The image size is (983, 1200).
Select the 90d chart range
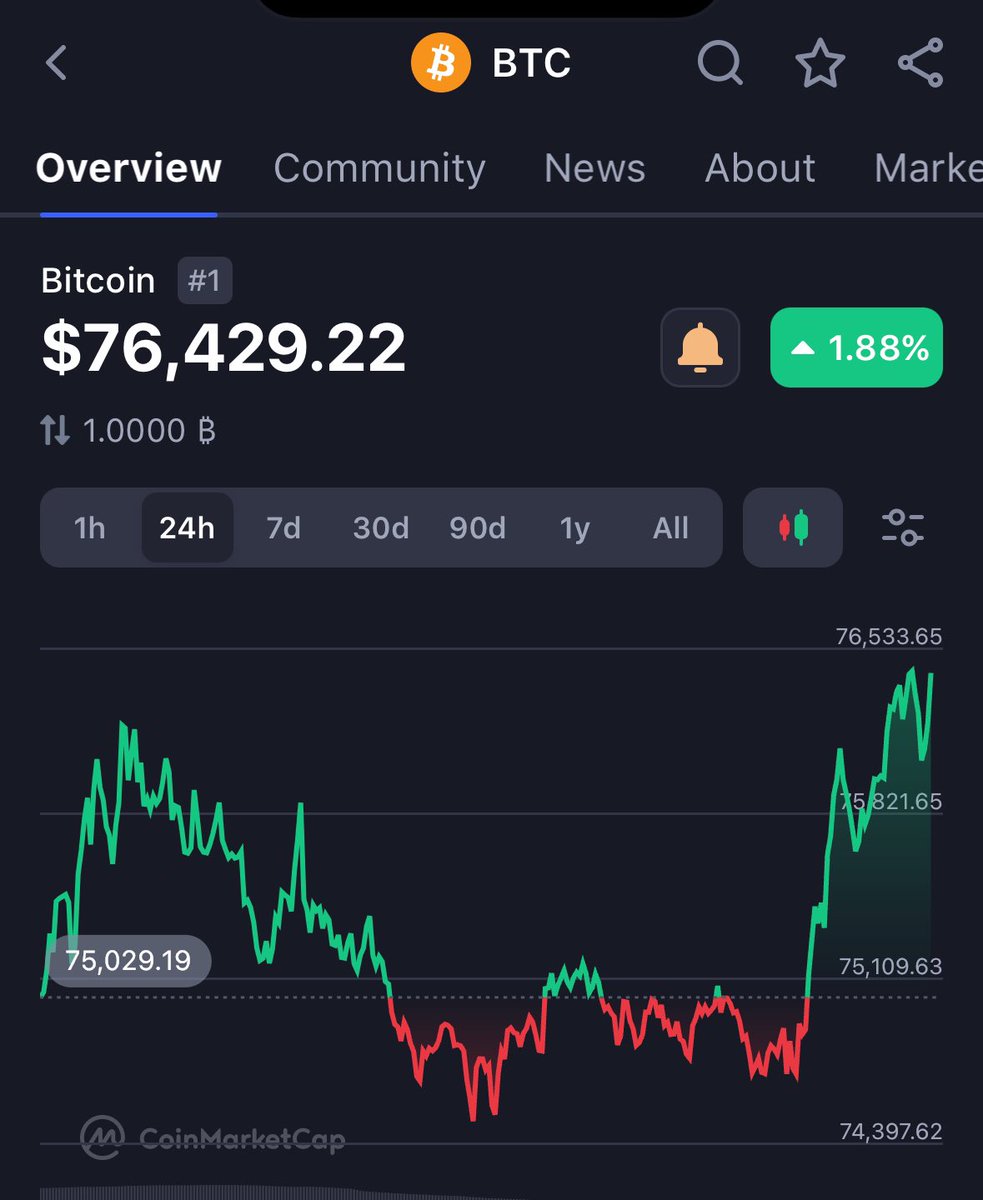[x=477, y=527]
